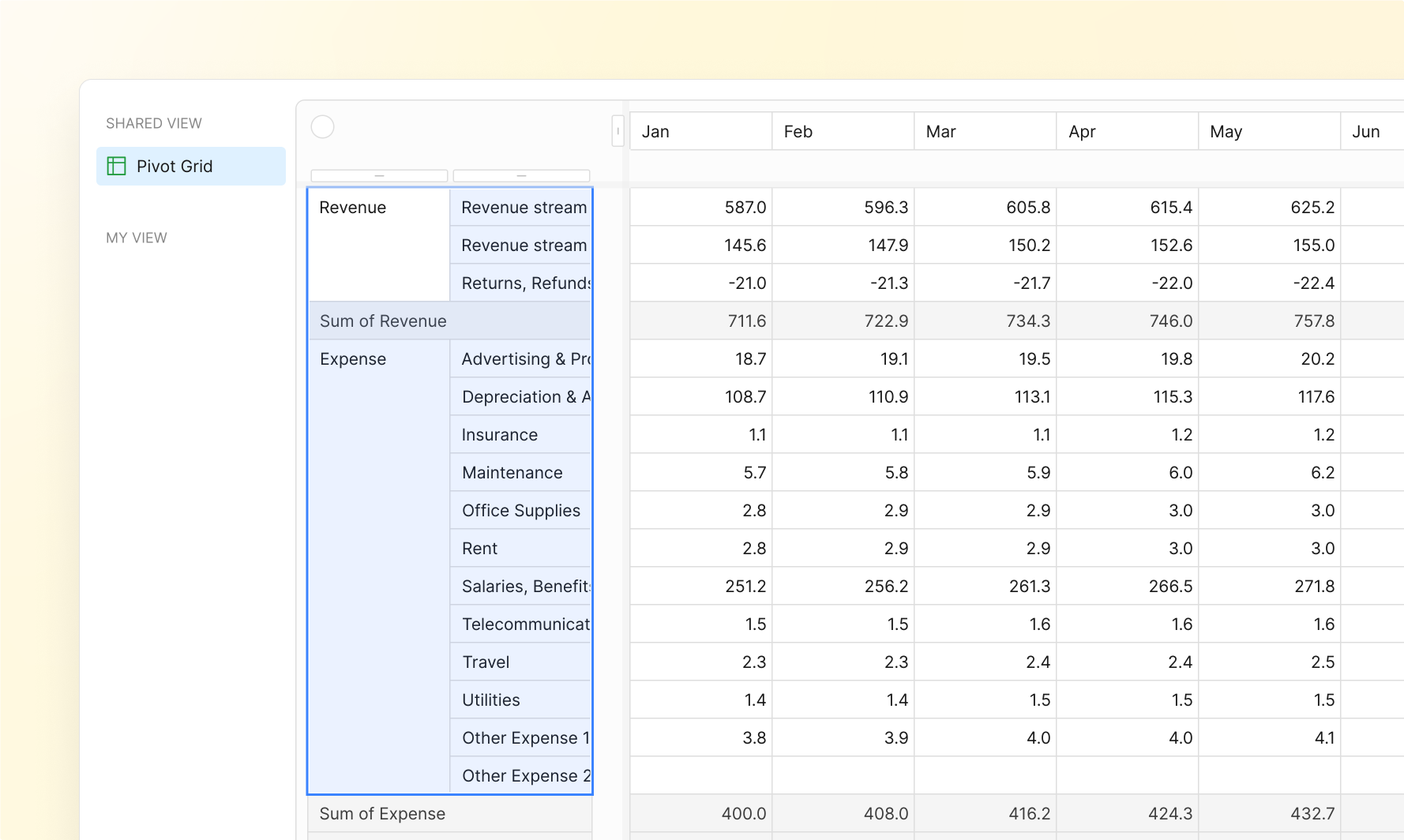This screenshot has width=1404, height=840.
Task: Click the Insurance row label
Action: click(521, 434)
